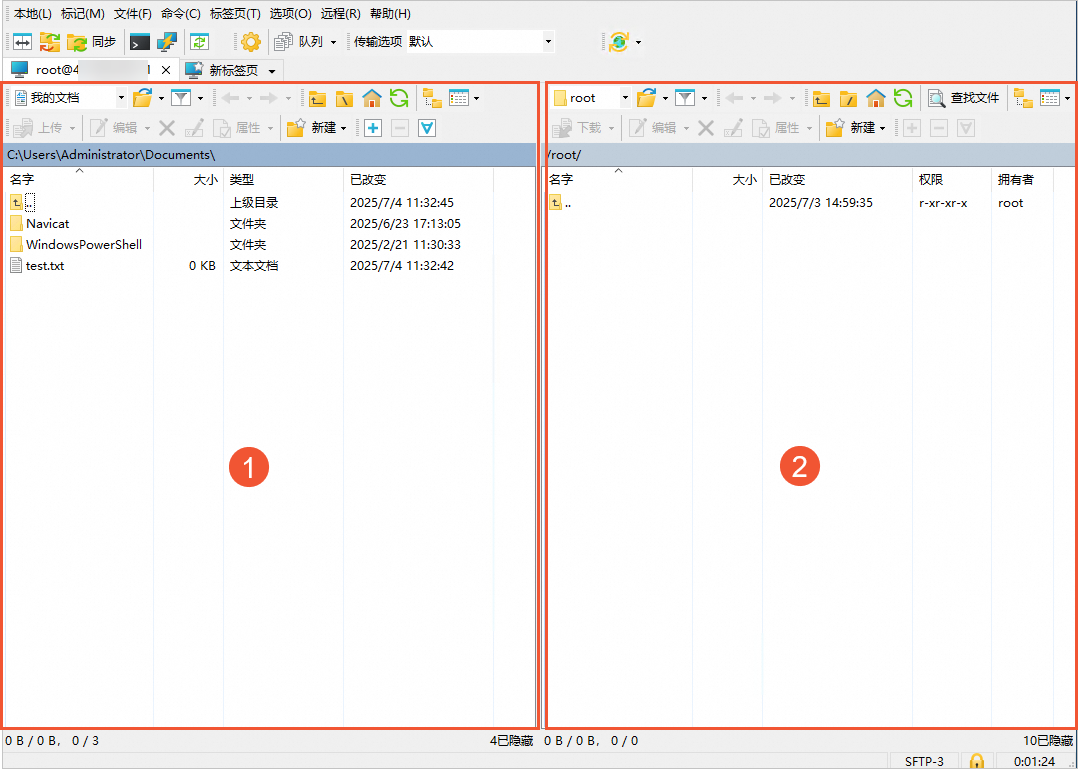Click 查找文件 find files button
Viewport: 1078px width, 769px height.
pos(964,98)
